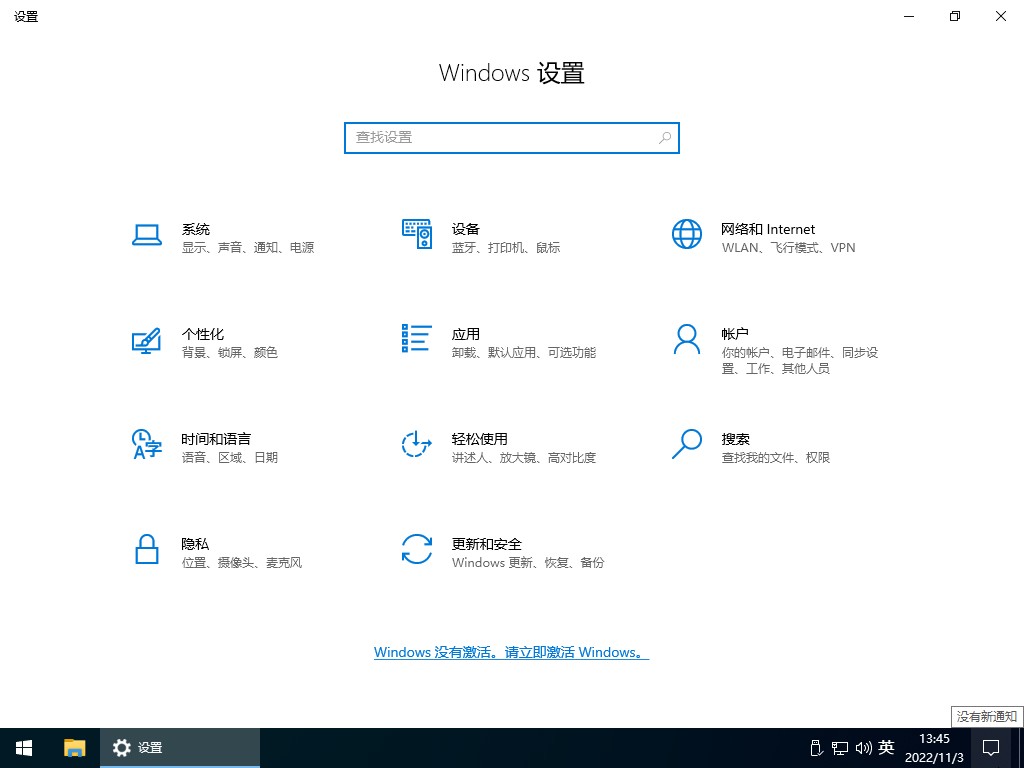
Task: Open the 设备 (Devices) settings icon
Action: (x=417, y=234)
